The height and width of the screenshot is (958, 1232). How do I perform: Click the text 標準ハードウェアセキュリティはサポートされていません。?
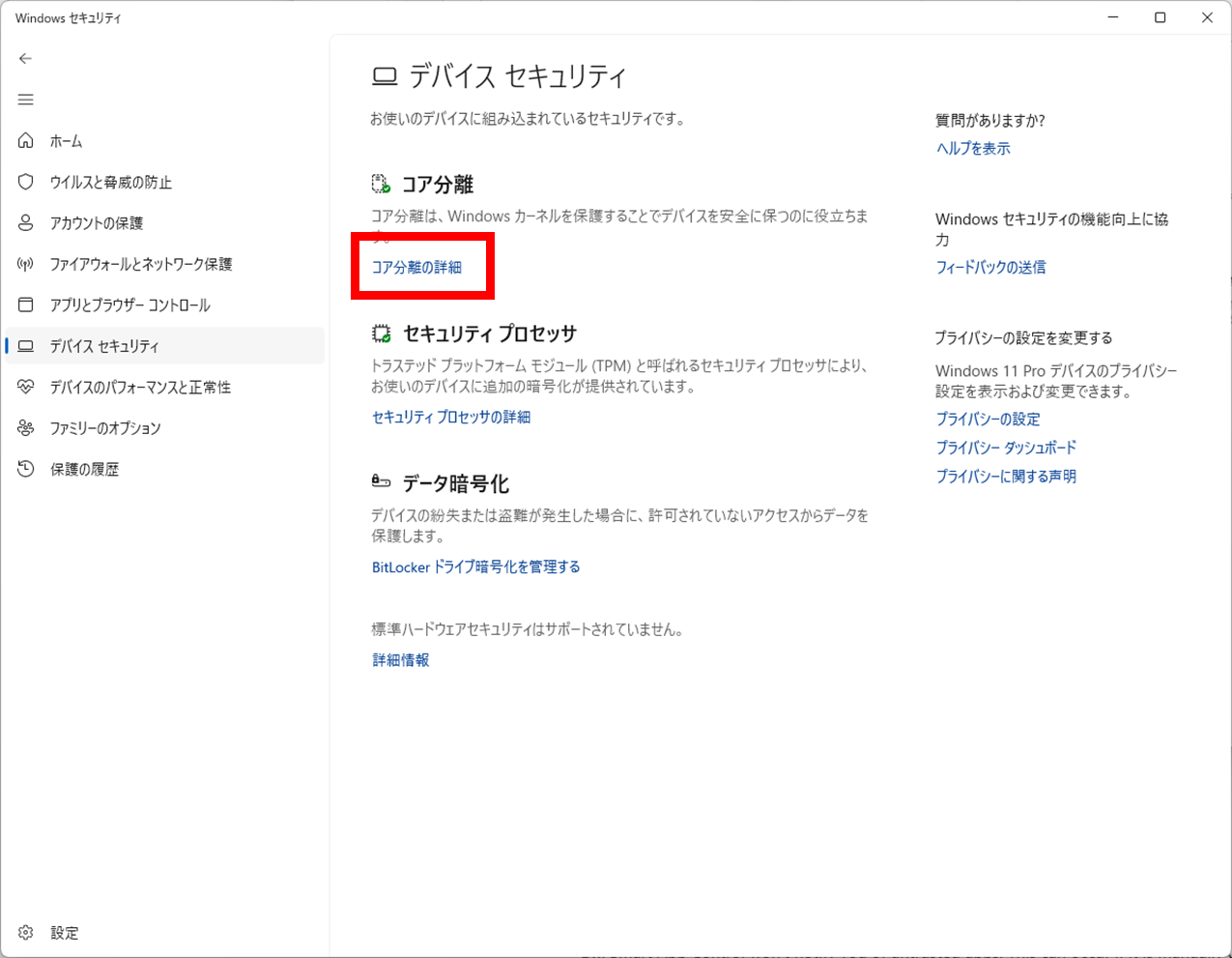(529, 629)
